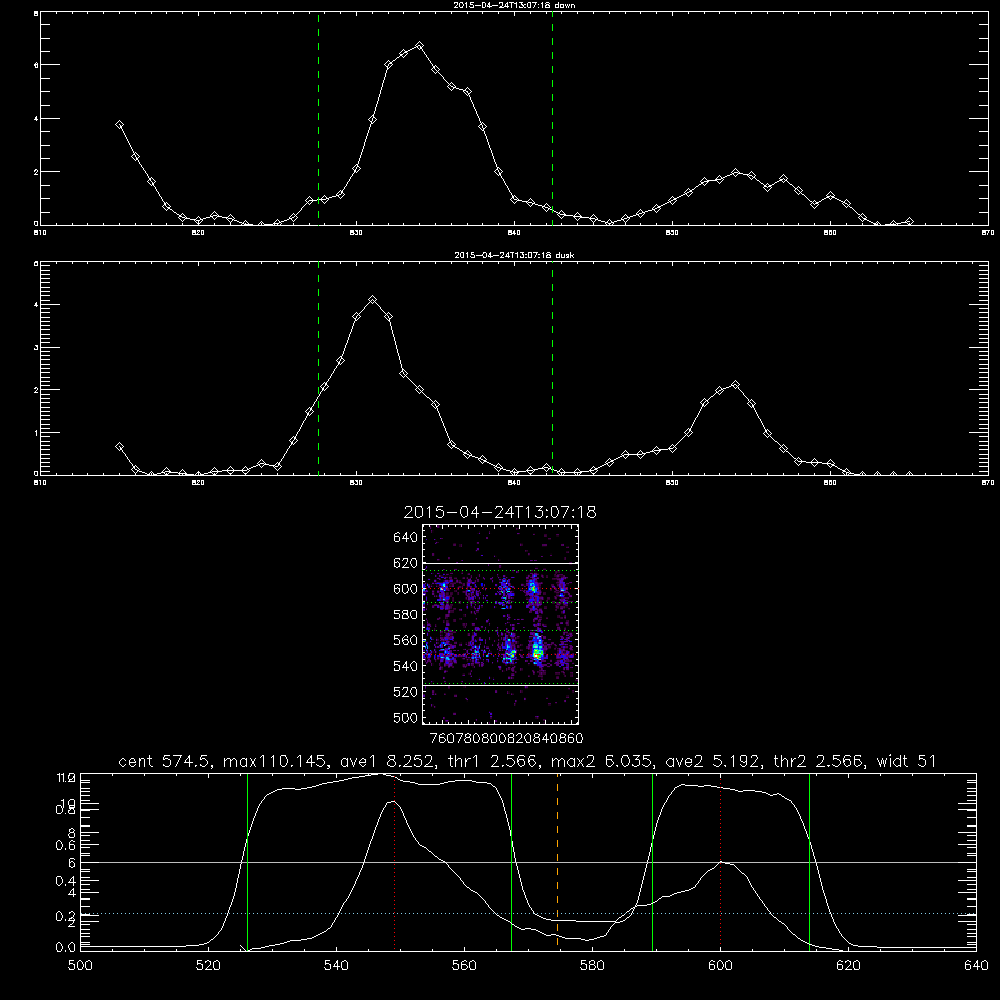
Task: Click the 'cent 574.5' value in bottom title
Action: pos(164,761)
